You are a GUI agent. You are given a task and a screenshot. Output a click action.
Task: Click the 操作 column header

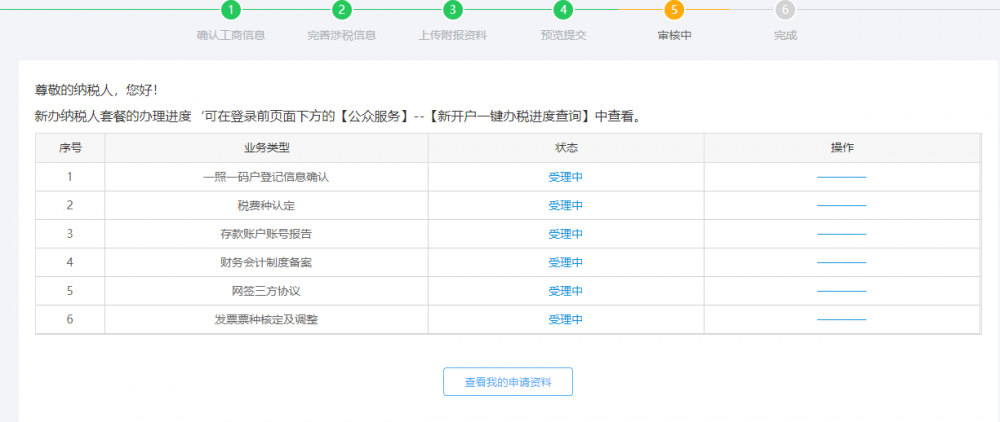pyautogui.click(x=842, y=148)
